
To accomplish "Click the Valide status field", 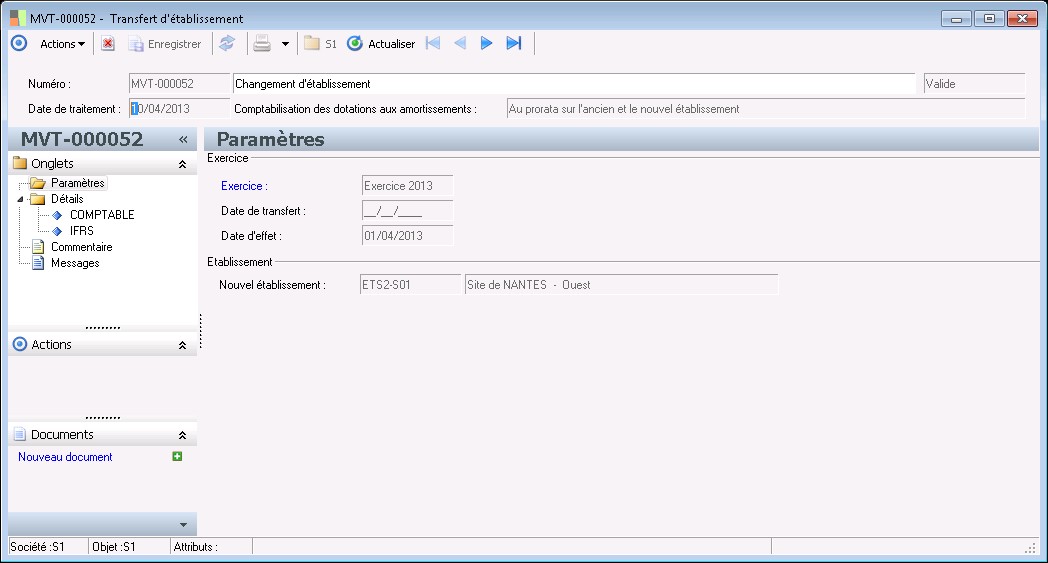I will [974, 84].
